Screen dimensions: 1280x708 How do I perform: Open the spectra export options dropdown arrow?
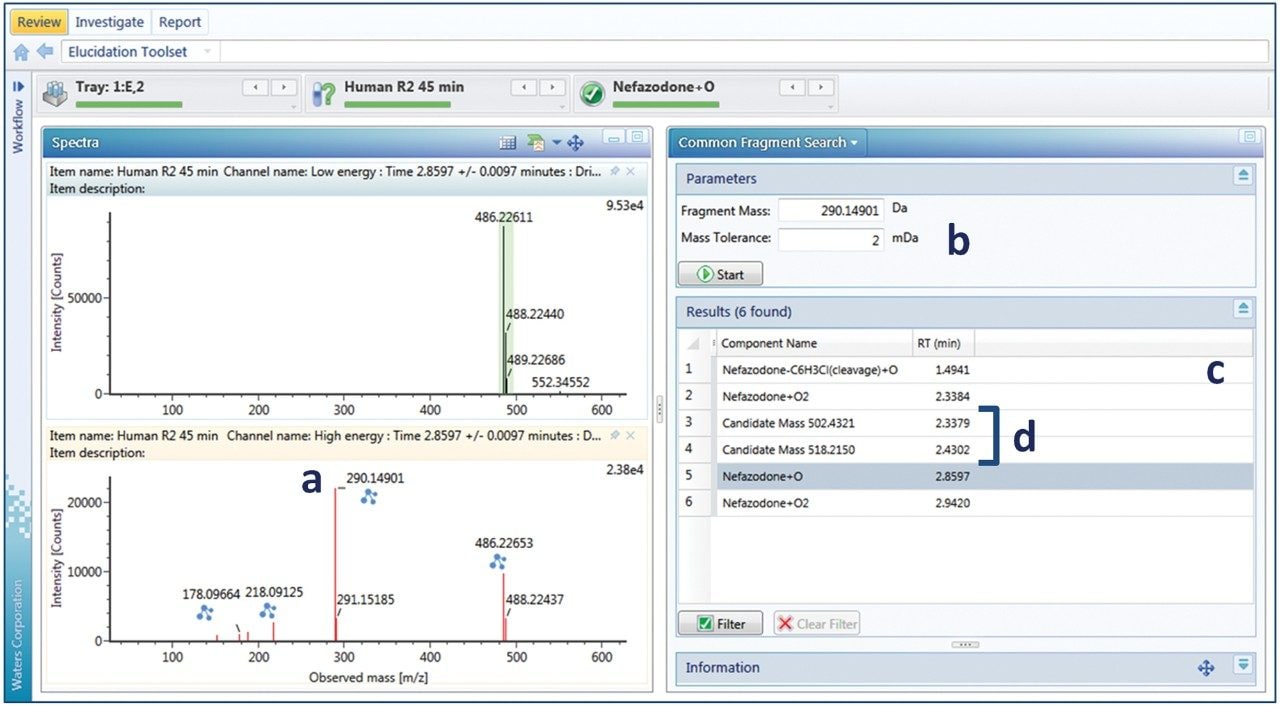[x=557, y=143]
